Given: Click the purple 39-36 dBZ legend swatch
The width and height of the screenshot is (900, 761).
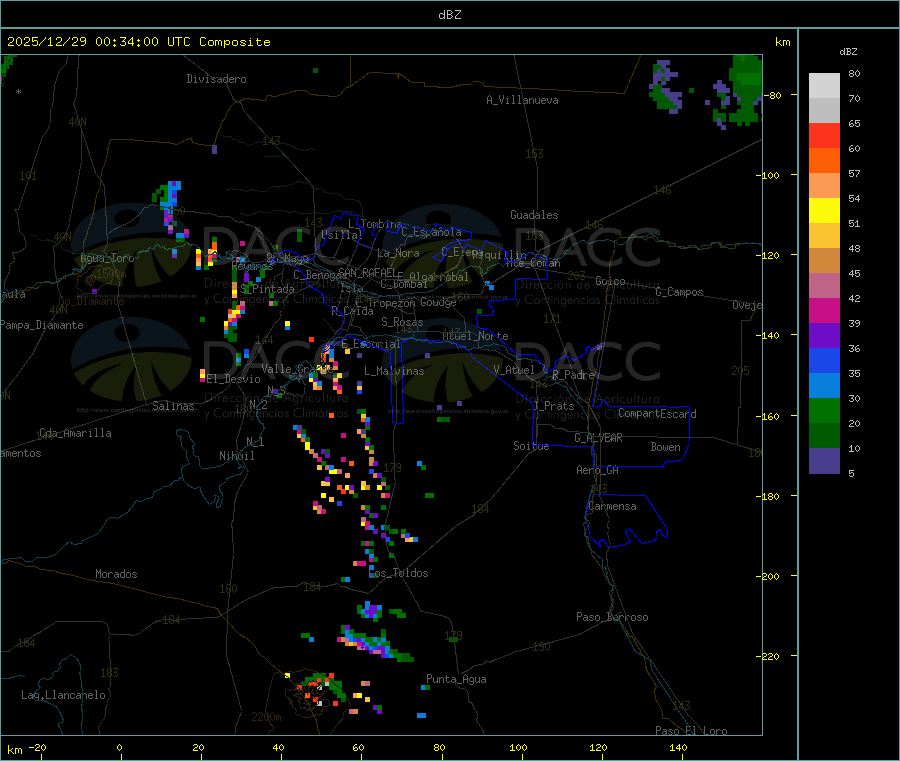Looking at the screenshot, I should coord(824,336).
